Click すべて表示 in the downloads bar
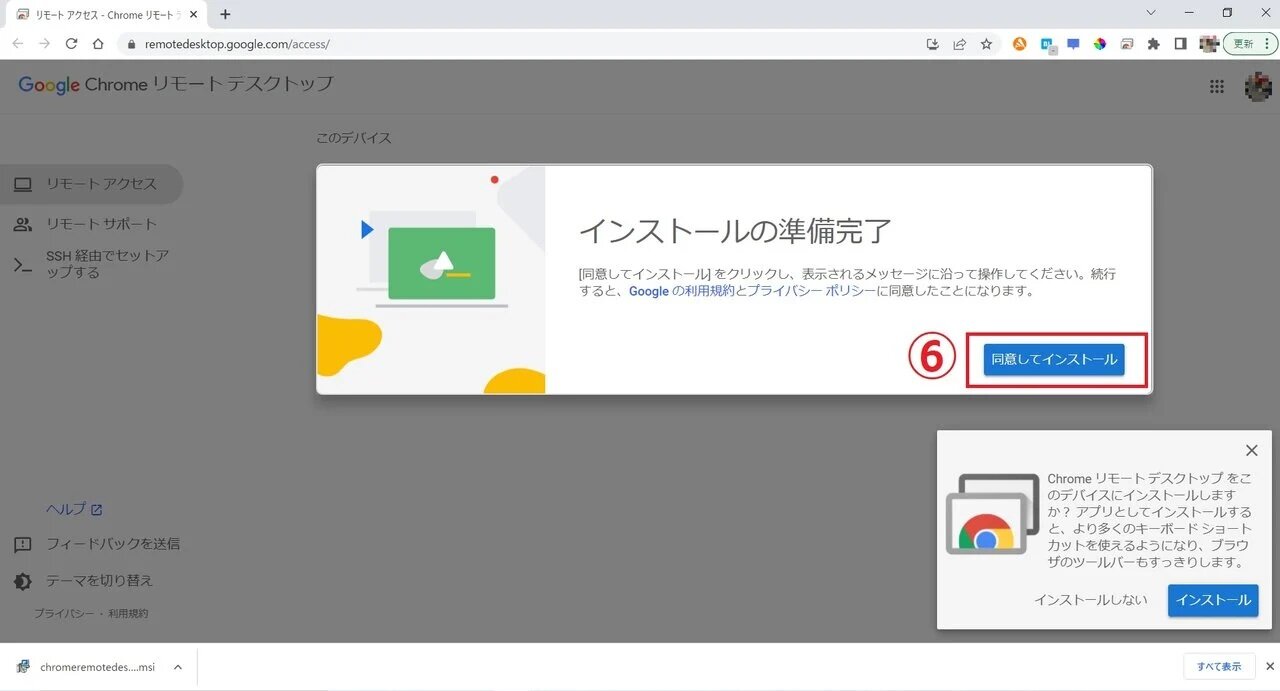Image resolution: width=1280 pixels, height=691 pixels. (1219, 667)
